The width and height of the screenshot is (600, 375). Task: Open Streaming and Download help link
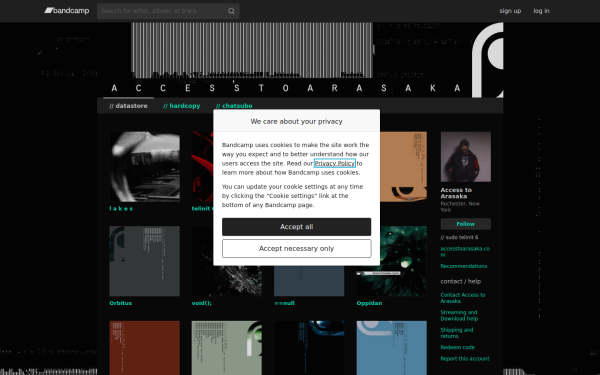point(459,315)
